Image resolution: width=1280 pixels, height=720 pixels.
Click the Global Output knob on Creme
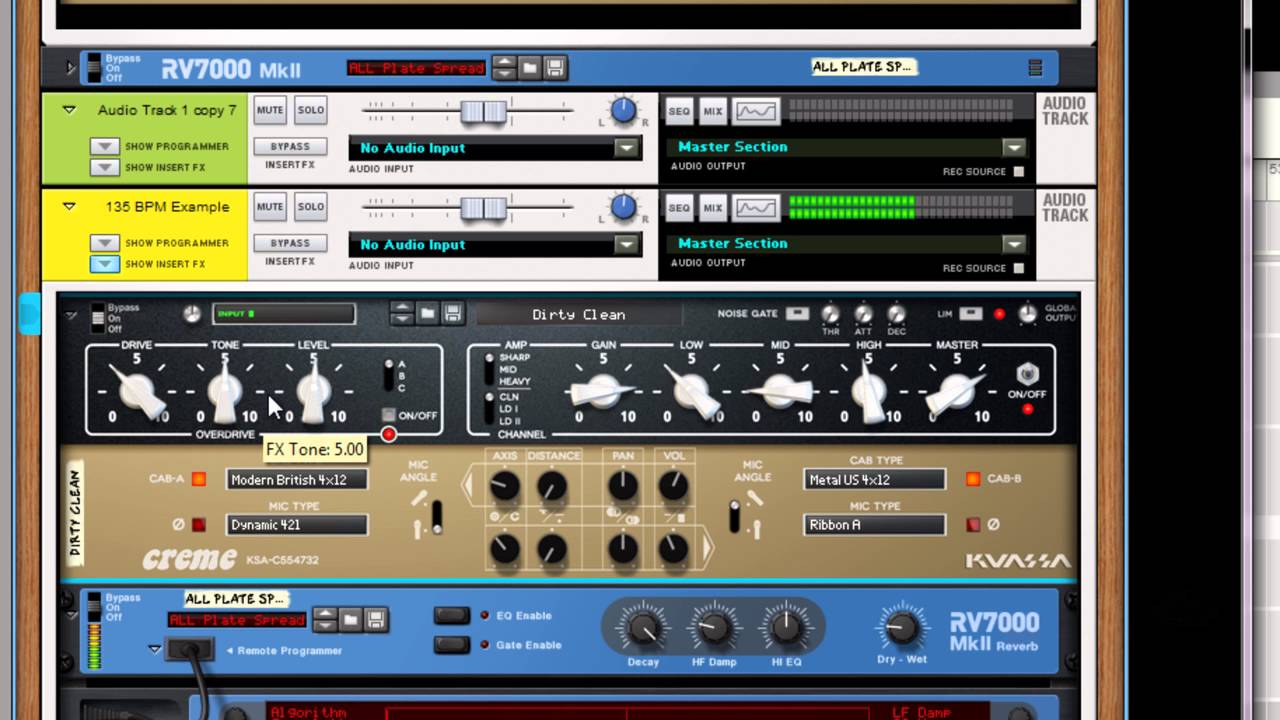point(1027,314)
